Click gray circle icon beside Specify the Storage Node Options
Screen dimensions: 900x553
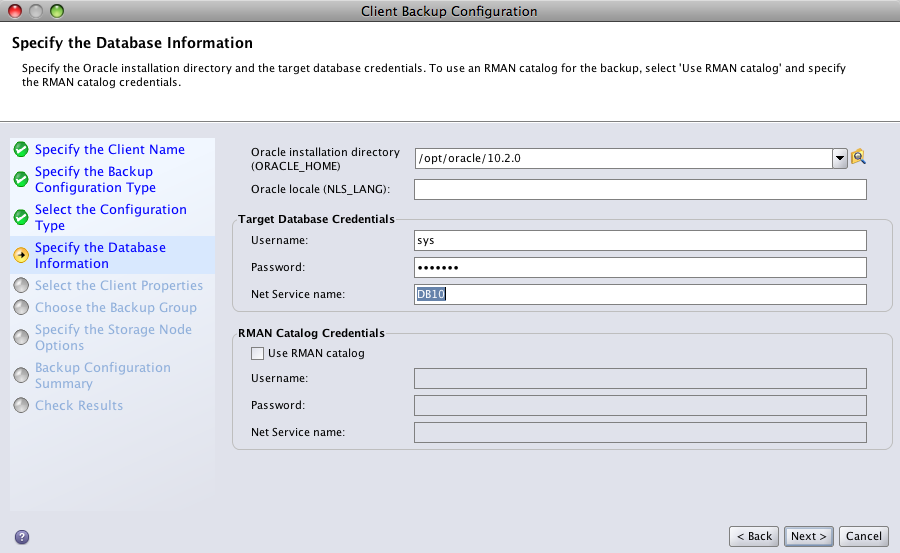[x=21, y=337]
